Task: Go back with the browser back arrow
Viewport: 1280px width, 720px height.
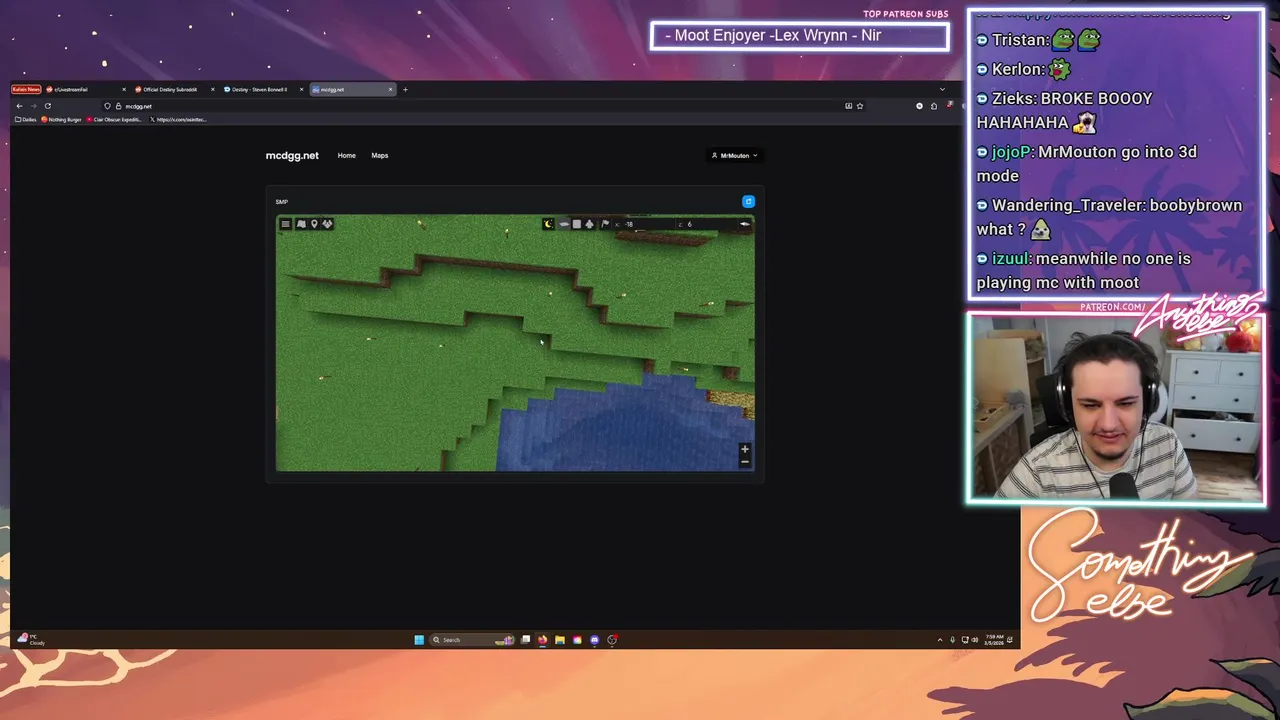Action: [x=19, y=106]
